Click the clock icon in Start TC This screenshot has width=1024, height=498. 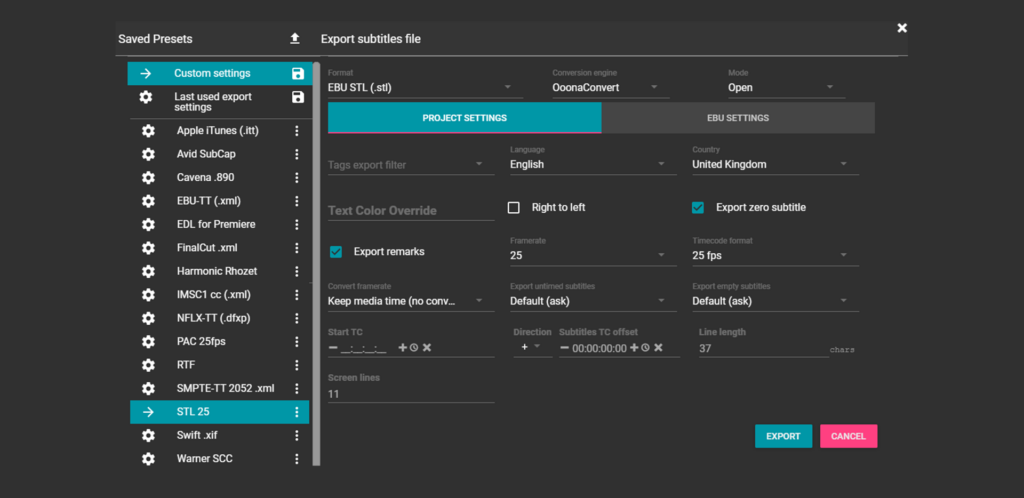click(x=414, y=348)
